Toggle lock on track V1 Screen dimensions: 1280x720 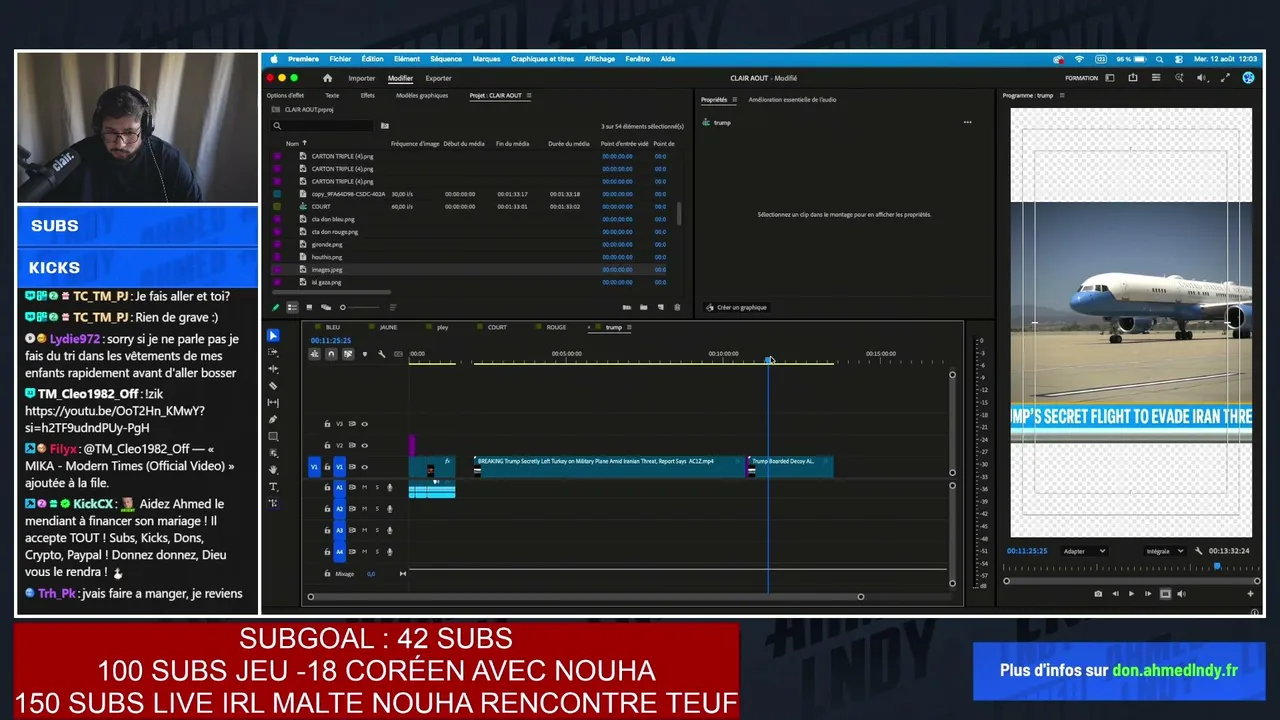327,467
